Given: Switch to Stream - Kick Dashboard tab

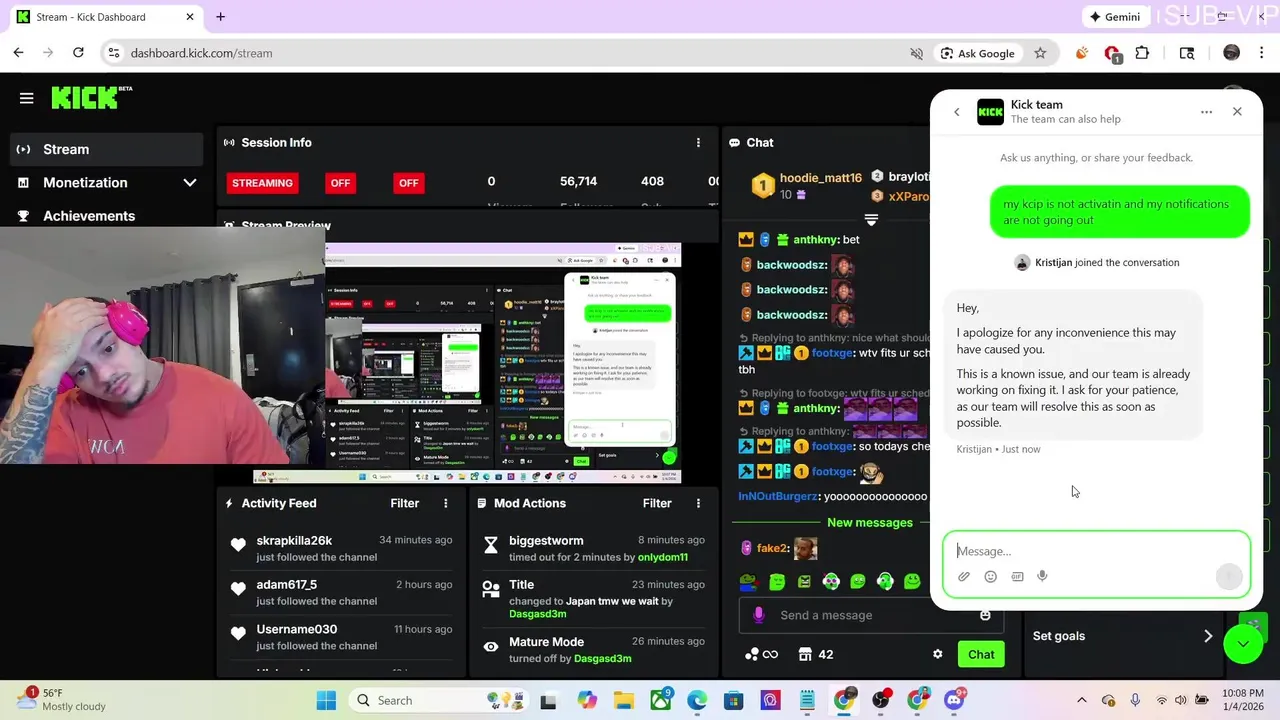Looking at the screenshot, I should (104, 17).
